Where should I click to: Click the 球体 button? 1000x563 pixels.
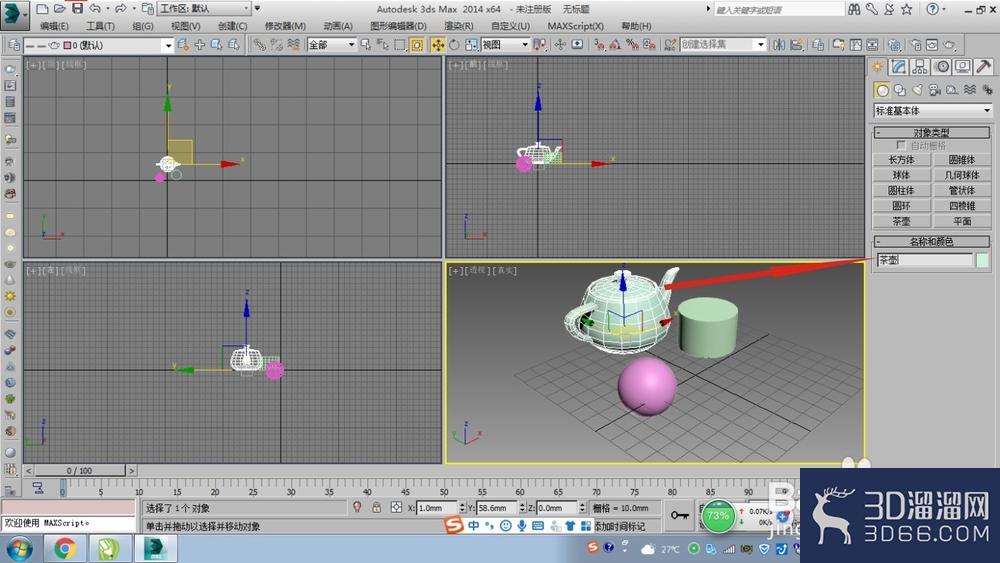pos(901,175)
